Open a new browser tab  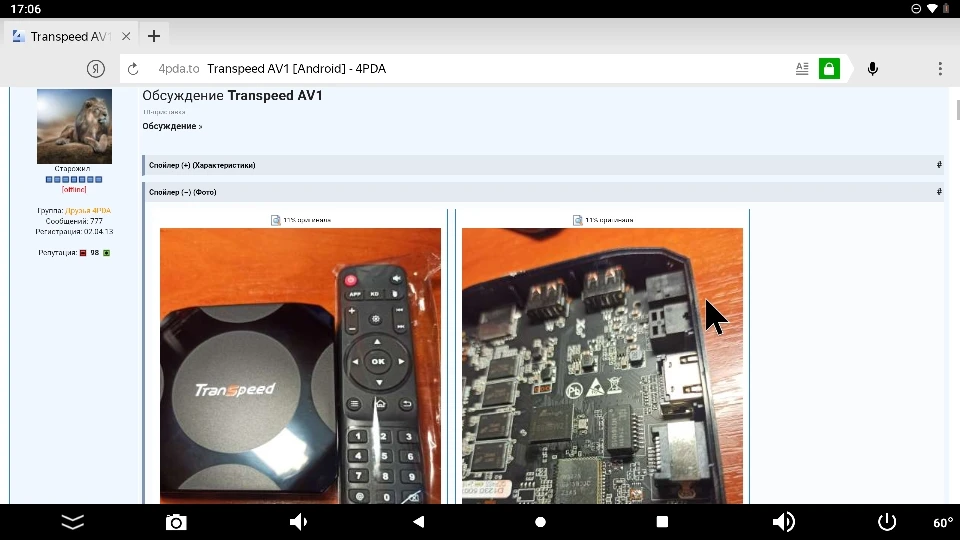pos(154,36)
